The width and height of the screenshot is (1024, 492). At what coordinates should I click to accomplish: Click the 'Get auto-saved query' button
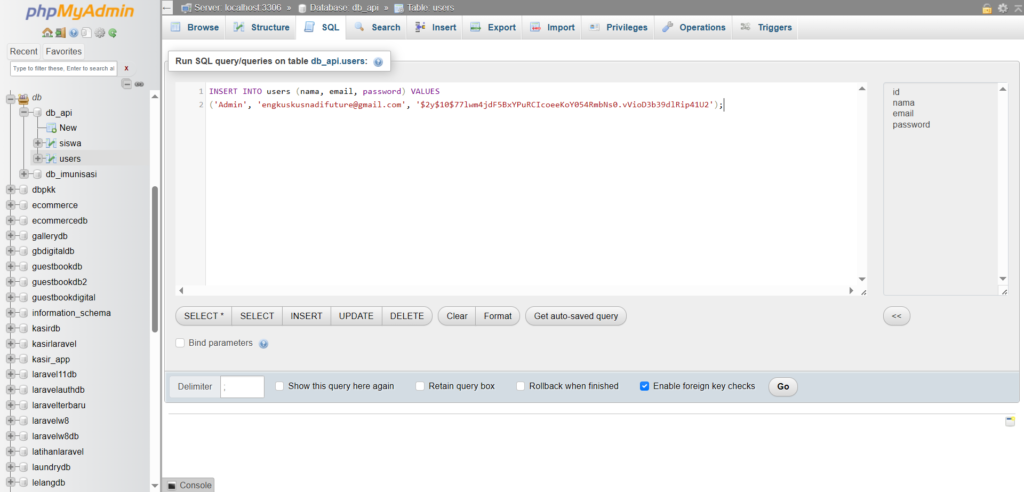tap(577, 316)
